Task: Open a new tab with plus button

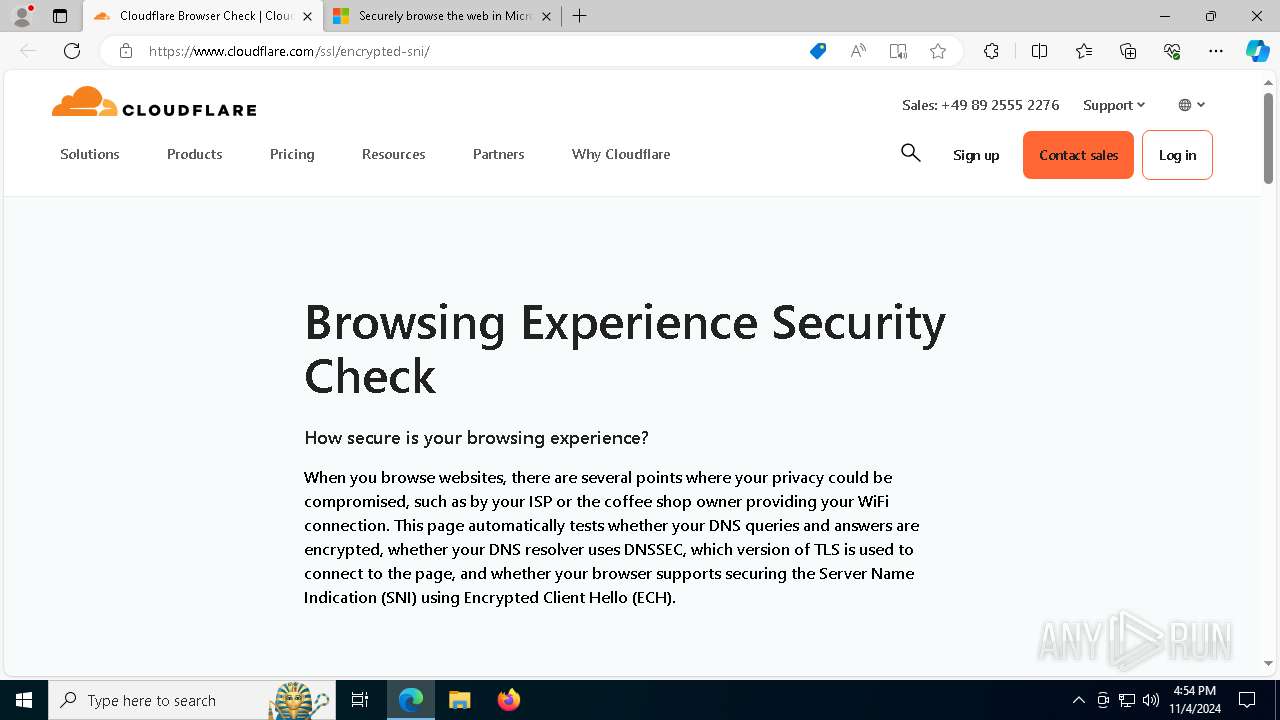Action: (x=579, y=16)
